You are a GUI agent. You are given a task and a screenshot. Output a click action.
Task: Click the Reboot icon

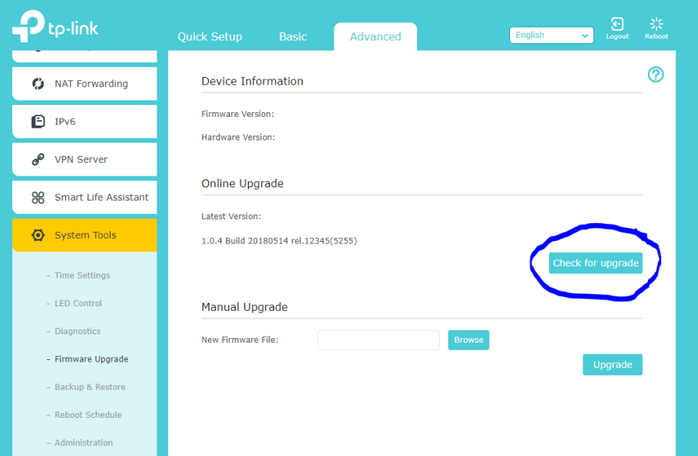[x=656, y=24]
